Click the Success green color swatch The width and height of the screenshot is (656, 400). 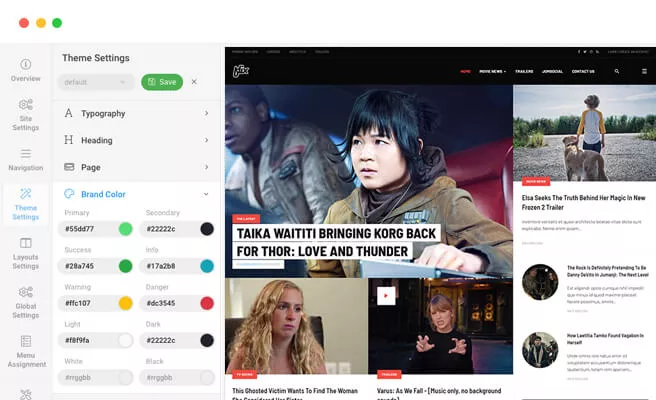click(x=126, y=266)
